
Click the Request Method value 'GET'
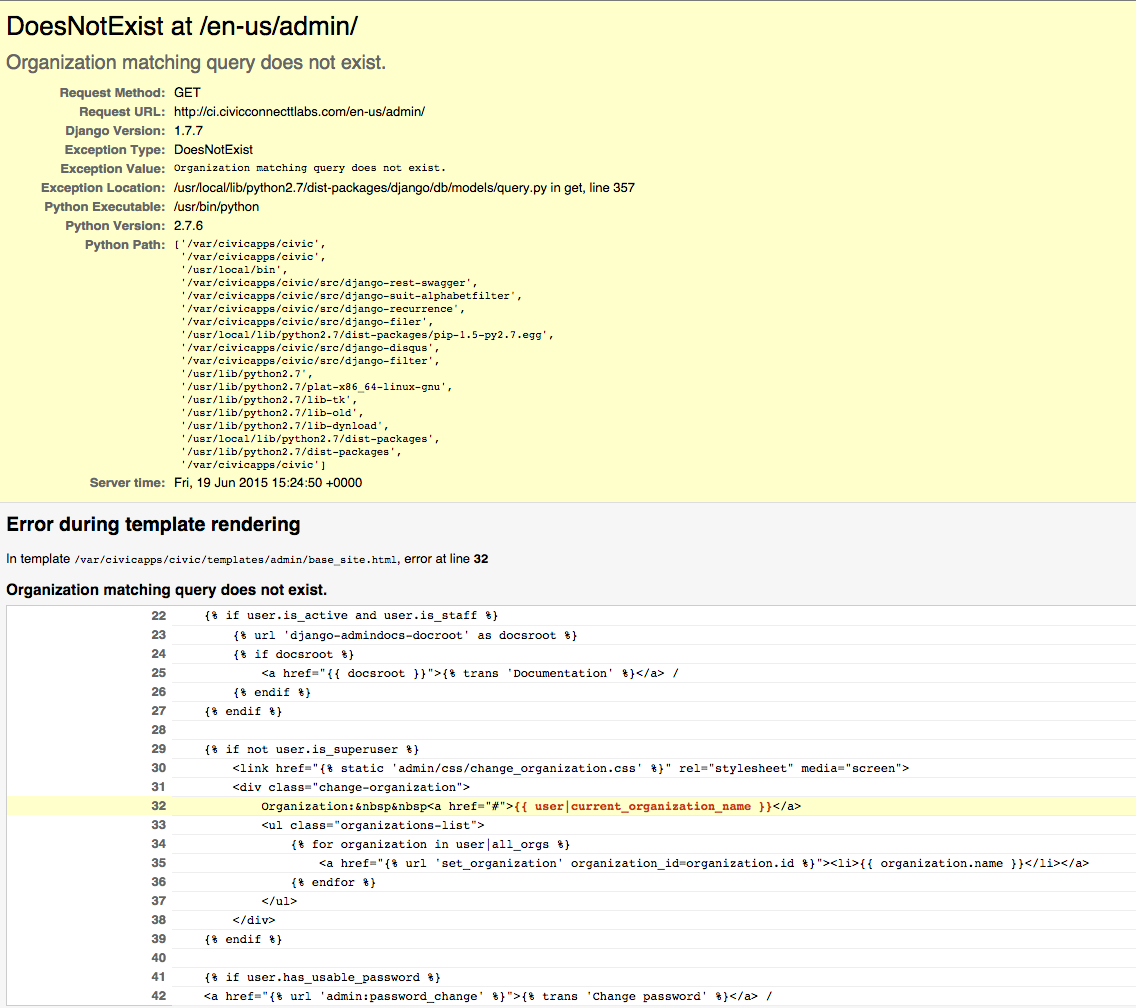[x=187, y=93]
